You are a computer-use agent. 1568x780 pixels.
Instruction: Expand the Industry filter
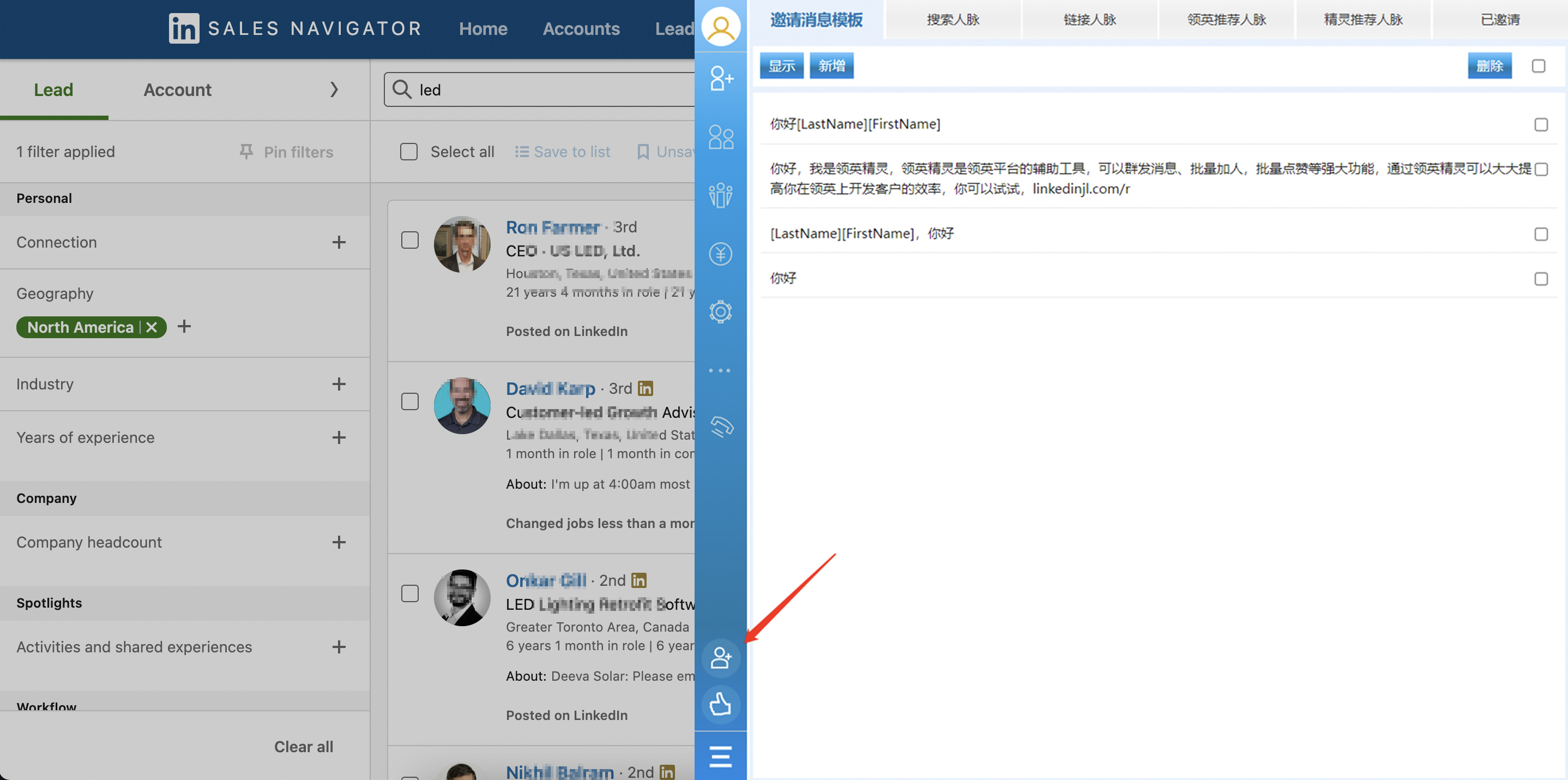(x=339, y=384)
